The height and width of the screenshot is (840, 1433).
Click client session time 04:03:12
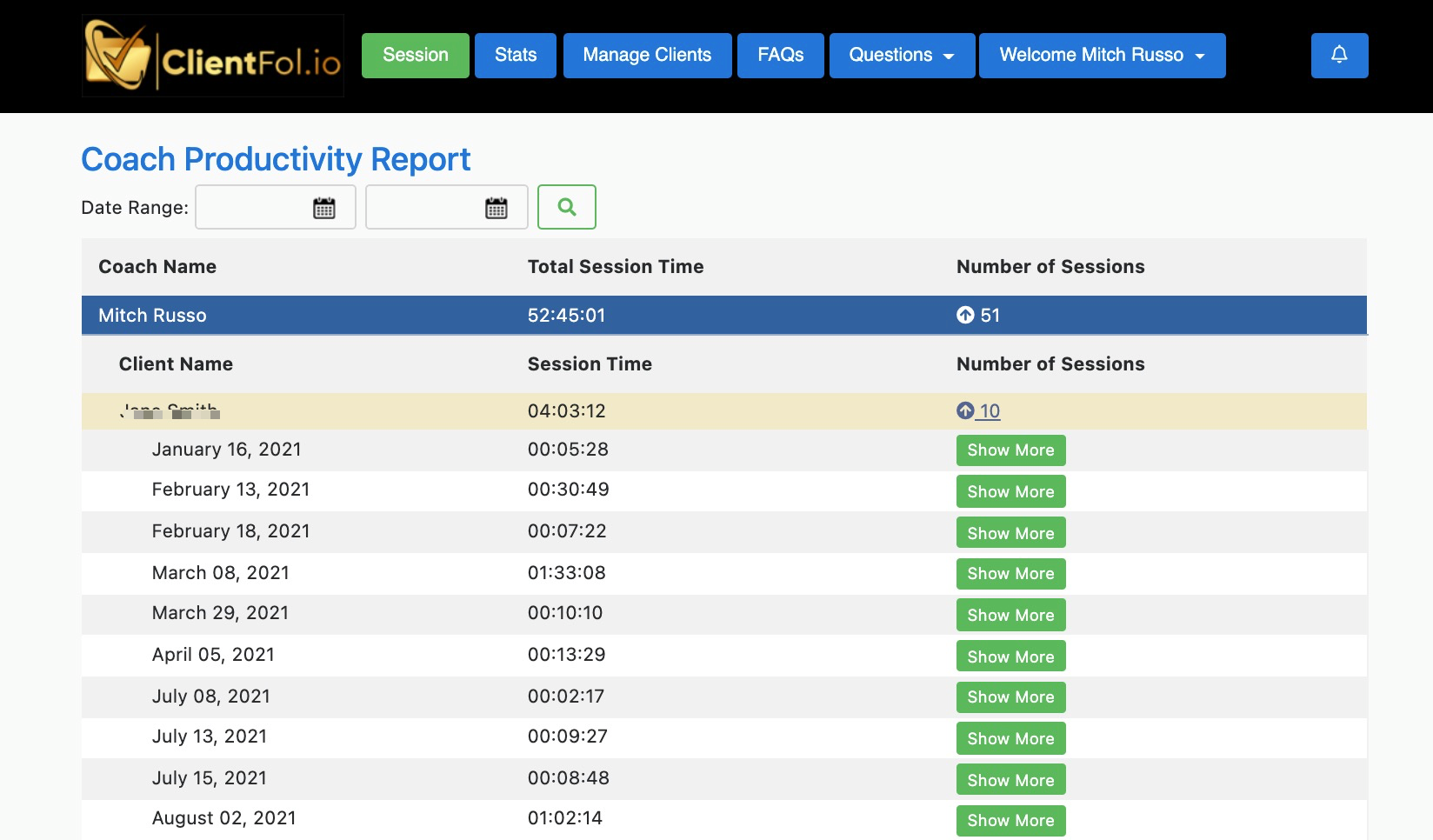[566, 410]
